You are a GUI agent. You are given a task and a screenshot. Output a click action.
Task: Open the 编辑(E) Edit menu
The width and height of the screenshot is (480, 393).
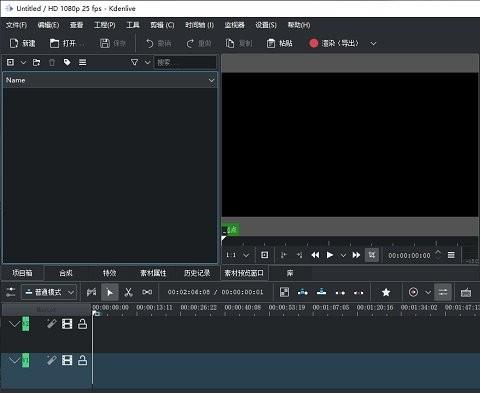[48, 25]
